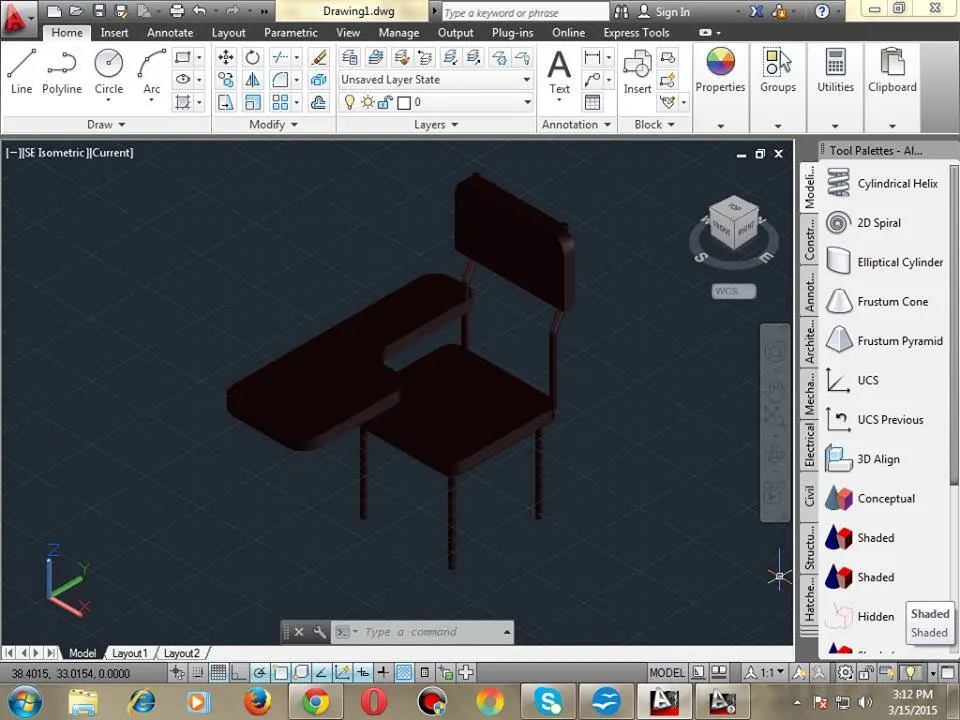Click the Move tool in Modify panel
The height and width of the screenshot is (720, 960).
pos(225,58)
